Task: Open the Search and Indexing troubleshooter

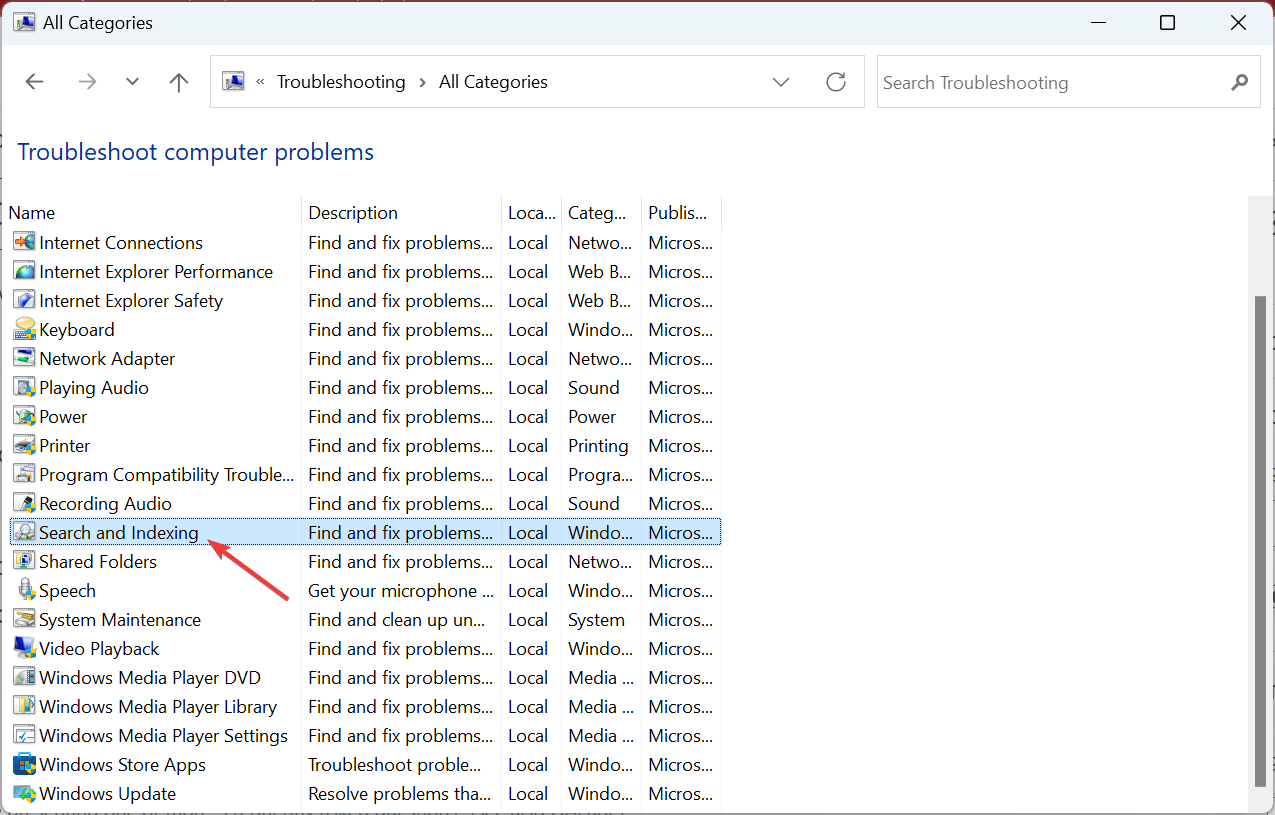Action: pyautogui.click(x=119, y=532)
